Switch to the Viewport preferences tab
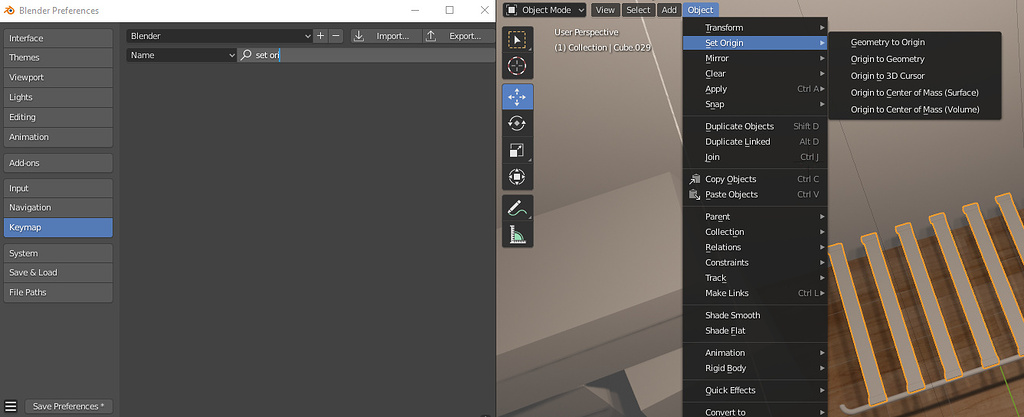The width and height of the screenshot is (1024, 417). [58, 77]
